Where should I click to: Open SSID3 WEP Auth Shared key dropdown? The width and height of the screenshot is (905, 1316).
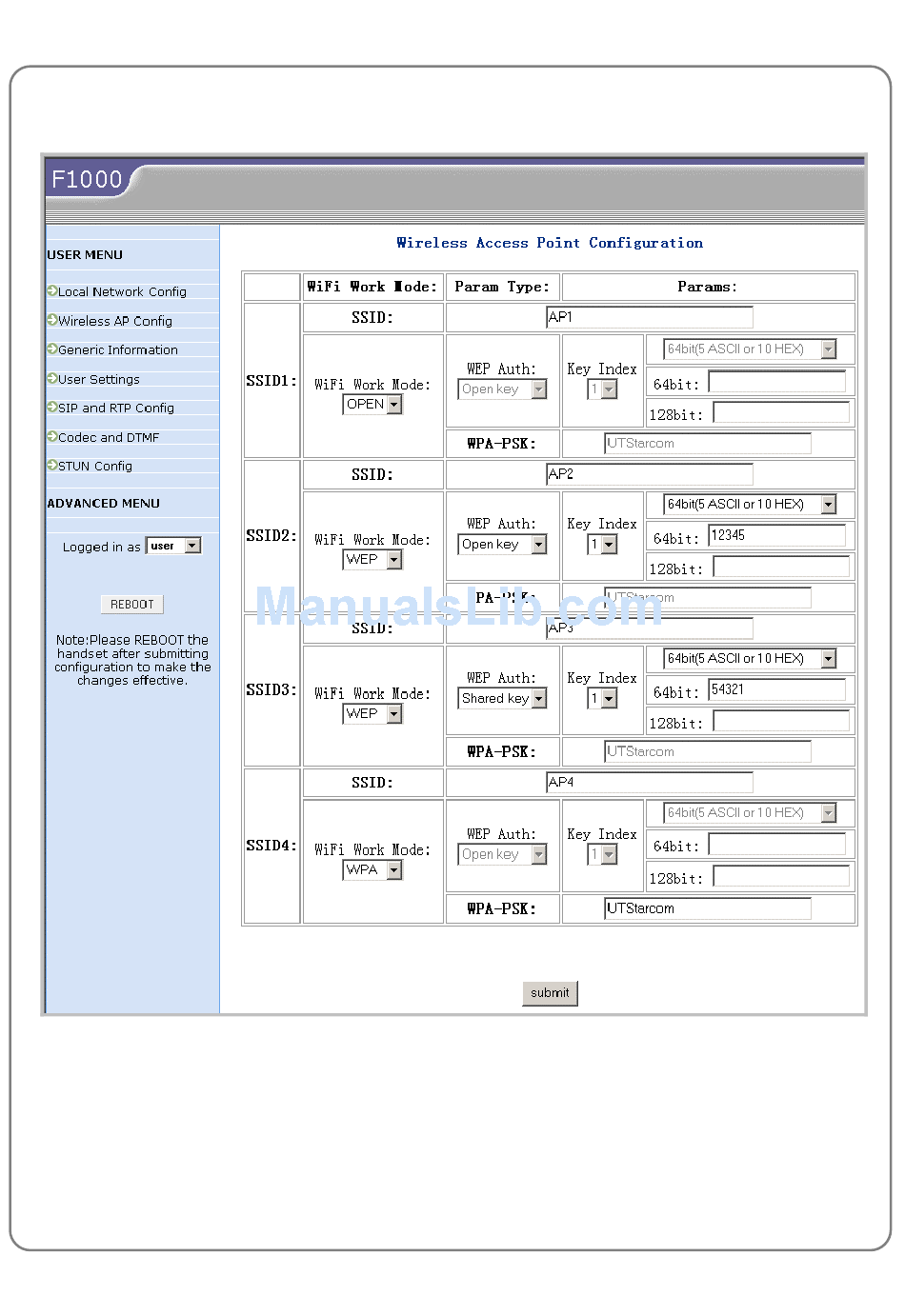coord(502,699)
